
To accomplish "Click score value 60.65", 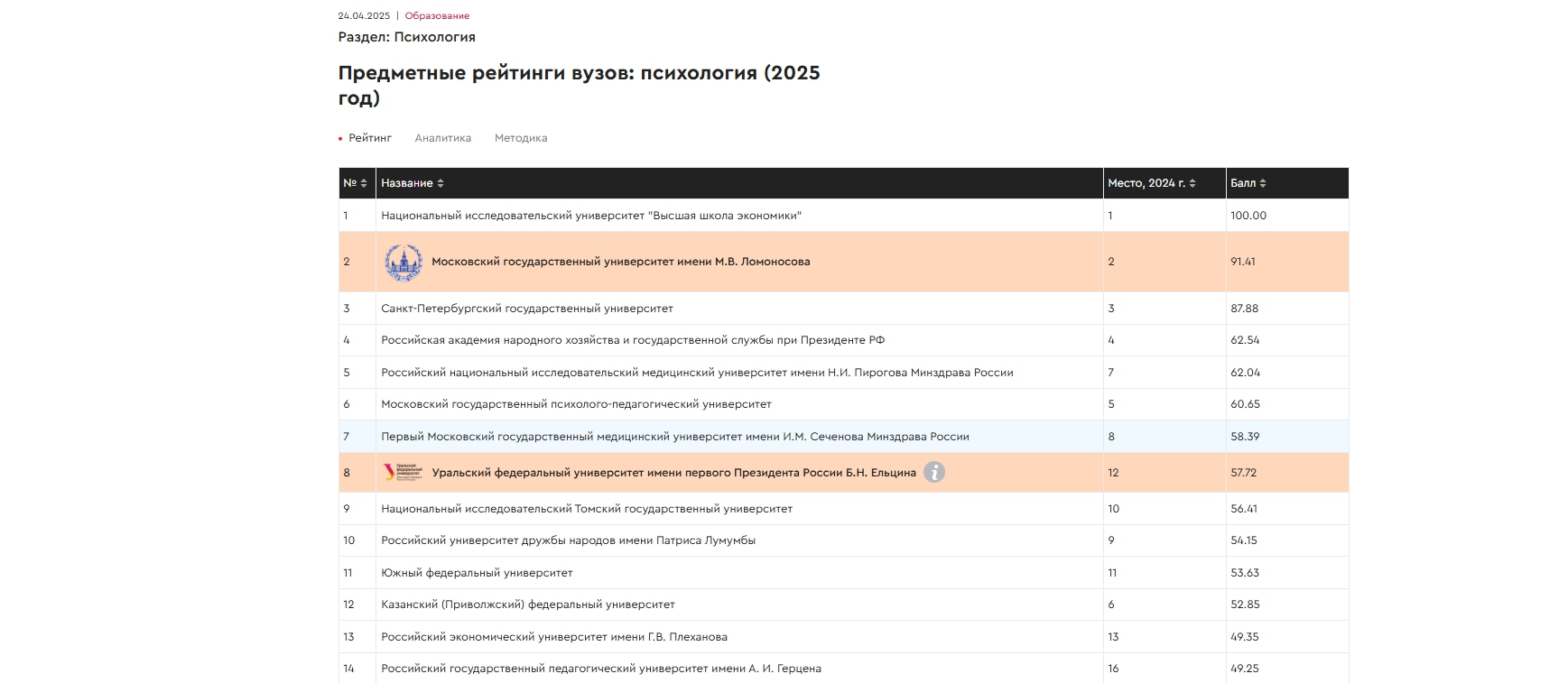I will (1246, 404).
